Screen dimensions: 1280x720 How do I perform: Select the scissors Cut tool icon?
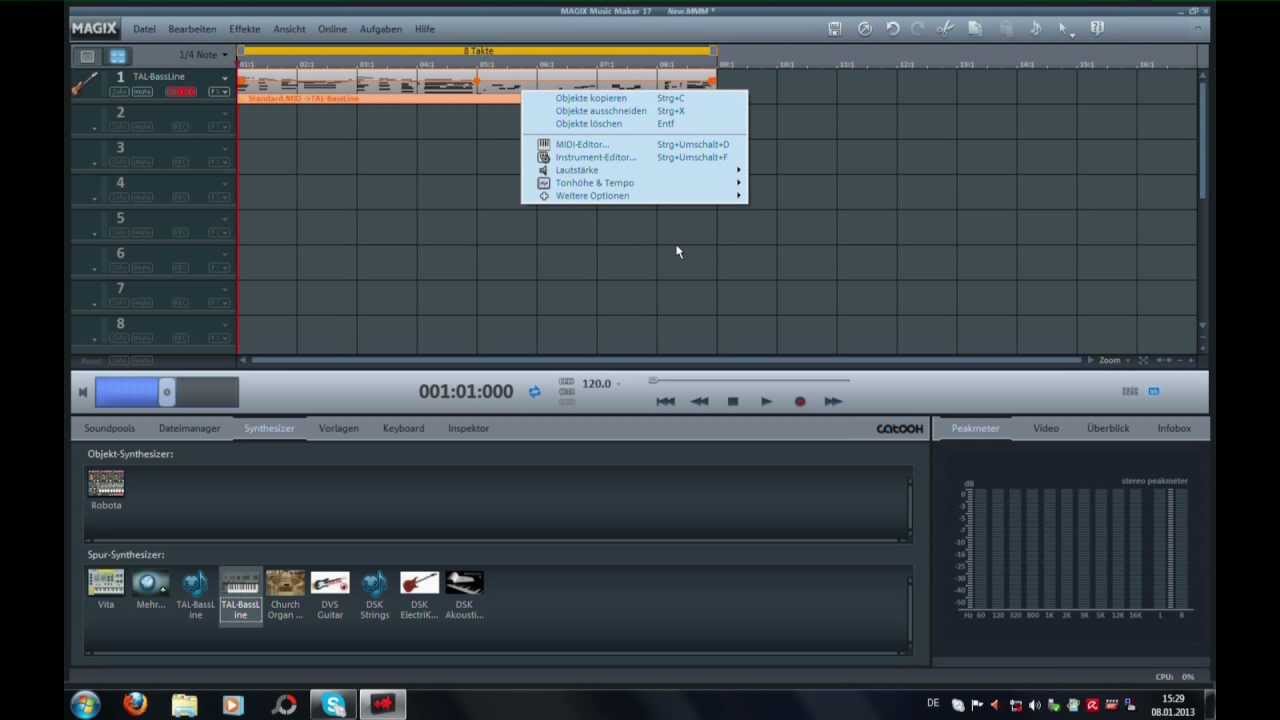pyautogui.click(x=945, y=29)
